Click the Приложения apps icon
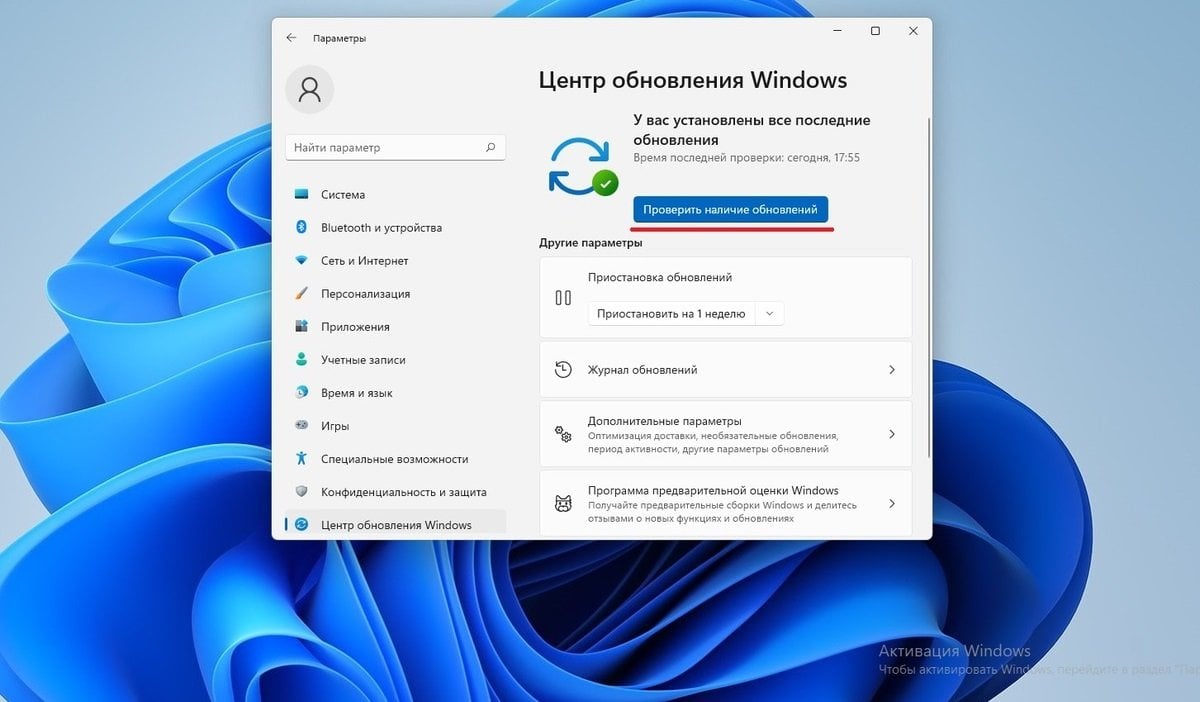1200x702 pixels. 301,327
